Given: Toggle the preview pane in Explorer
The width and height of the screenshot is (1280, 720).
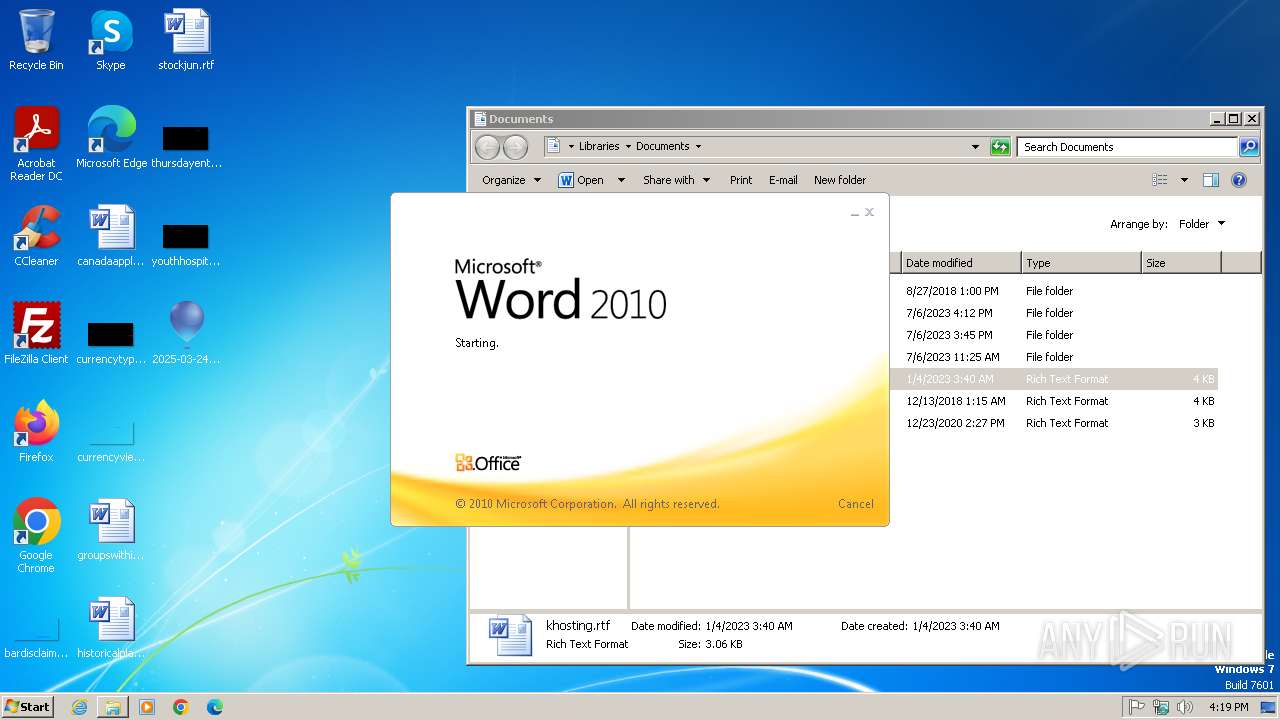Looking at the screenshot, I should click(x=1211, y=180).
